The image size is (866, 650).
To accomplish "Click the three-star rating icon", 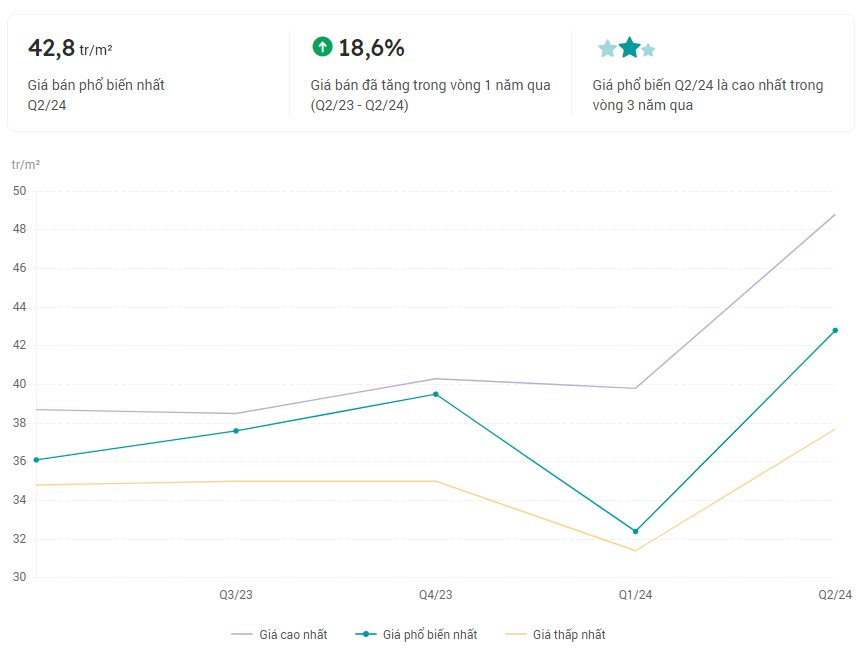I will pos(627,48).
